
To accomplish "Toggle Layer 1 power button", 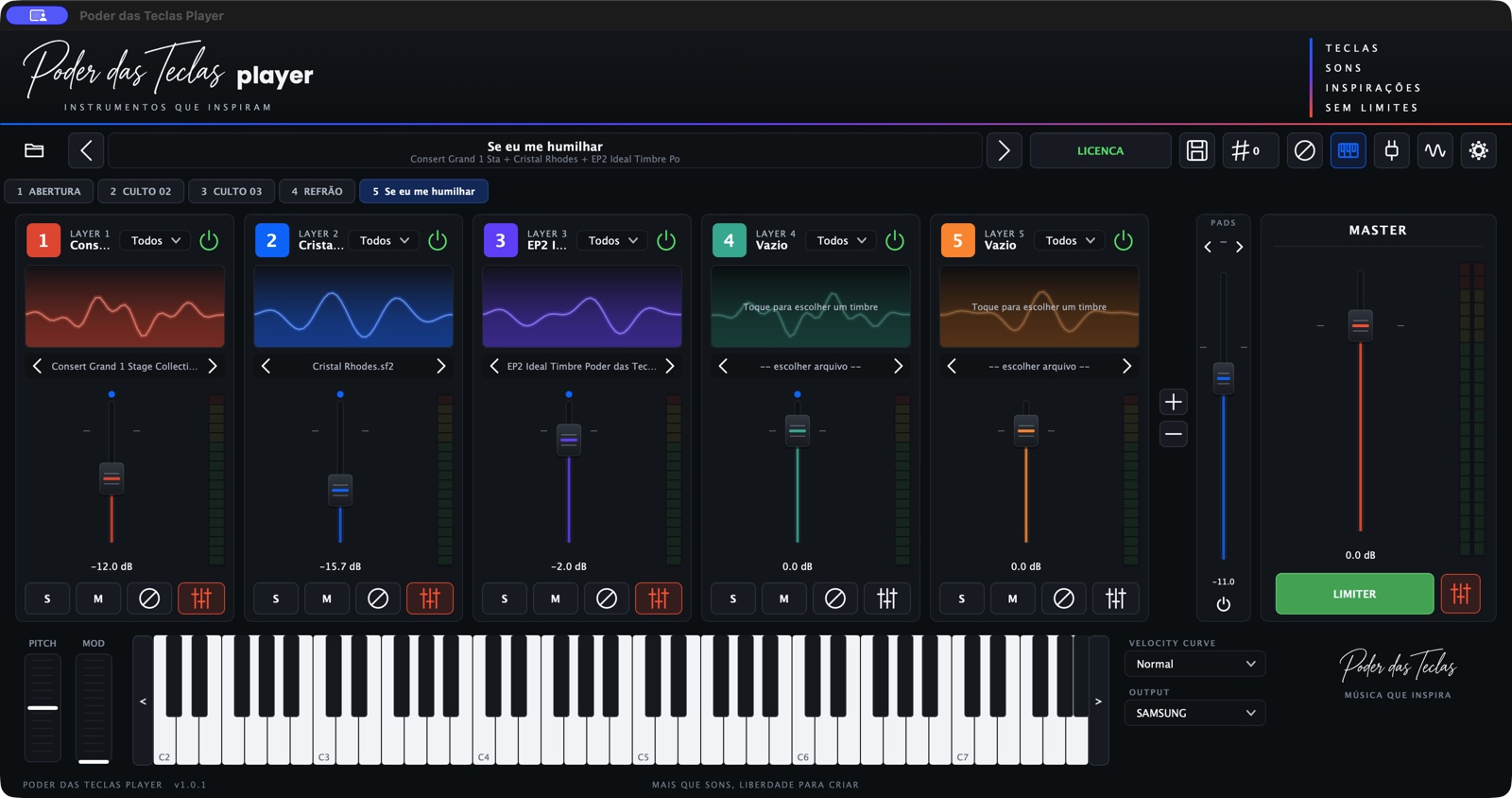I will pyautogui.click(x=209, y=240).
